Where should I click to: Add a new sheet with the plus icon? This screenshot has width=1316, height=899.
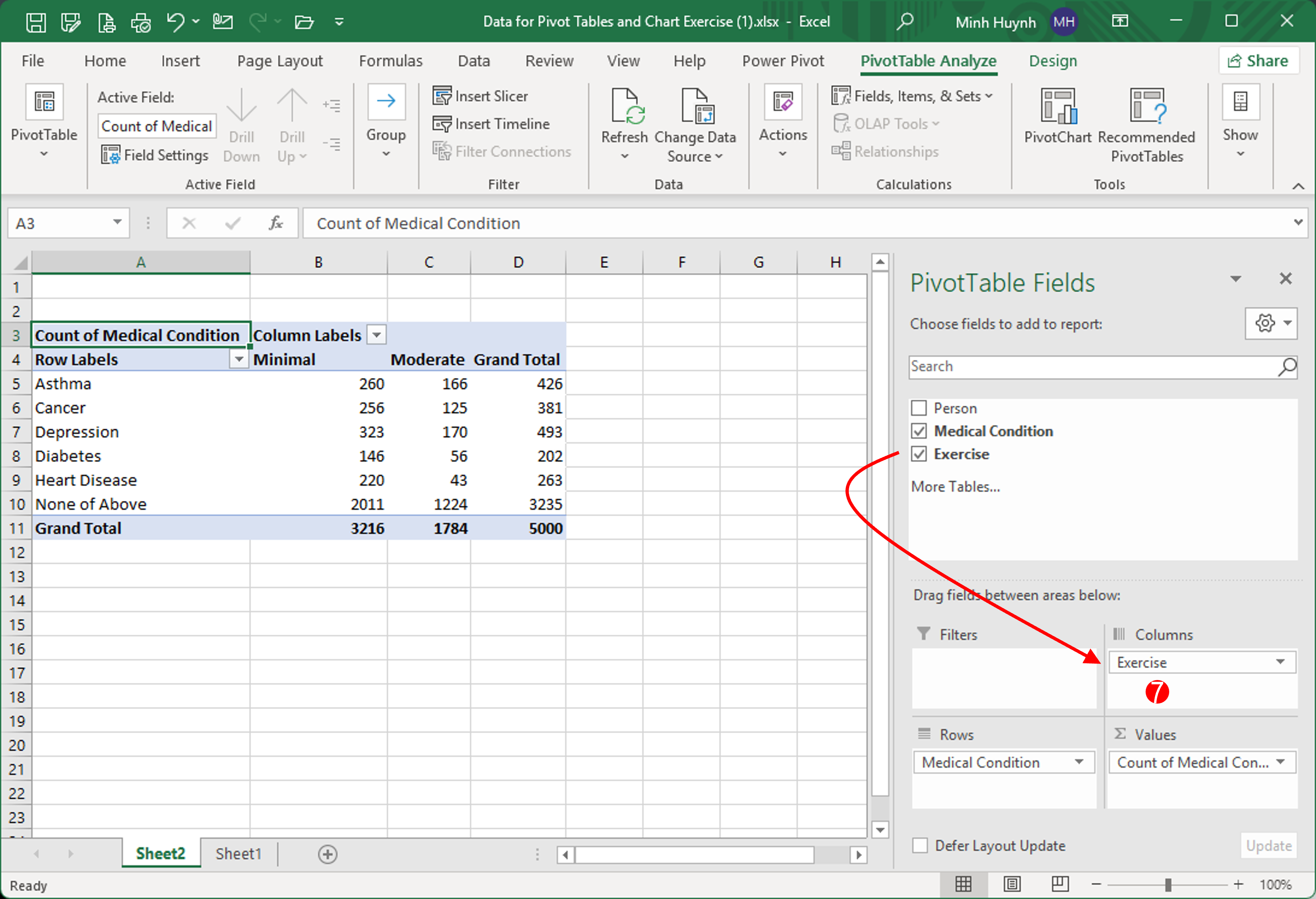(x=328, y=854)
